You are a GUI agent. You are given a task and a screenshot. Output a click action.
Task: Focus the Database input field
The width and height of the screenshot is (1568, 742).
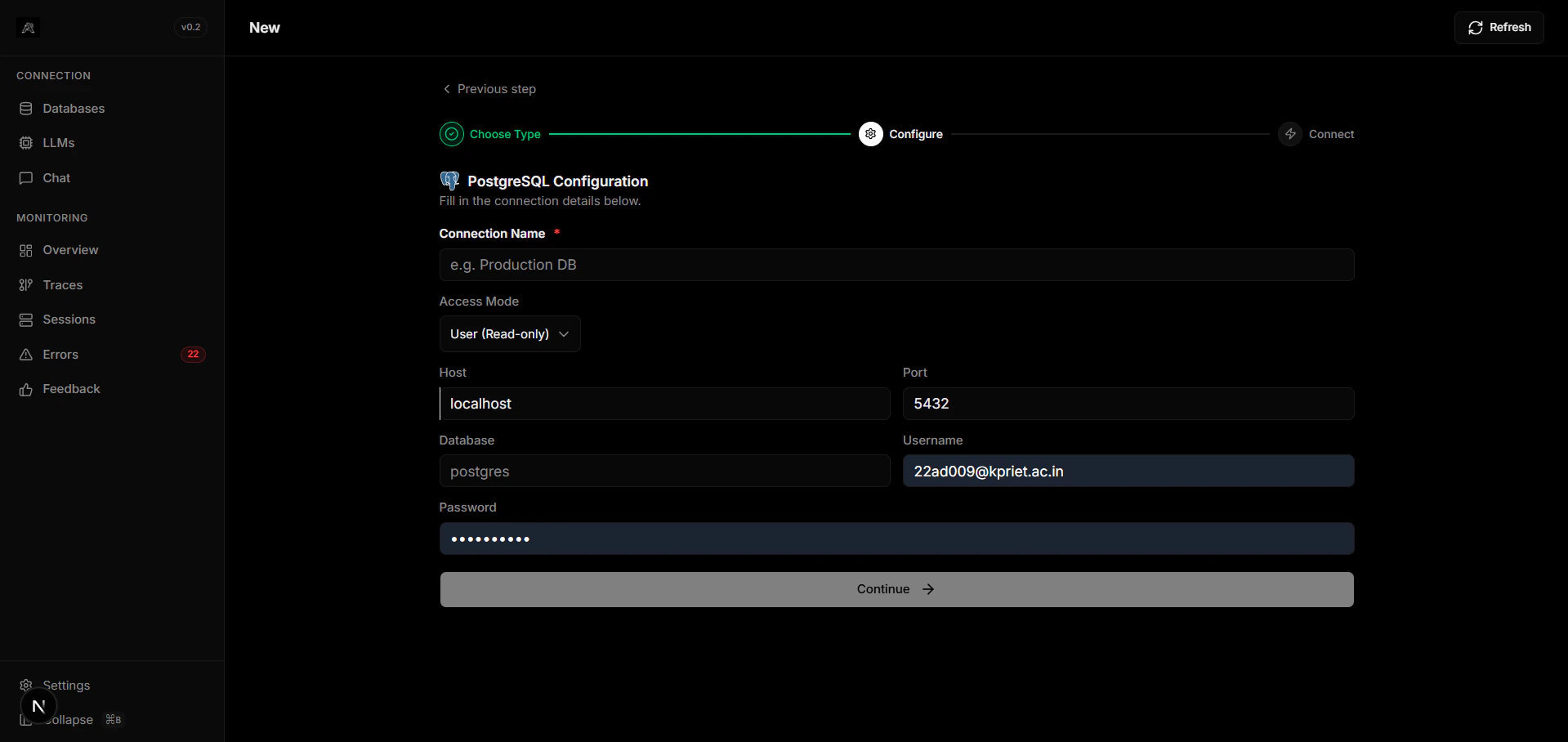tap(664, 472)
